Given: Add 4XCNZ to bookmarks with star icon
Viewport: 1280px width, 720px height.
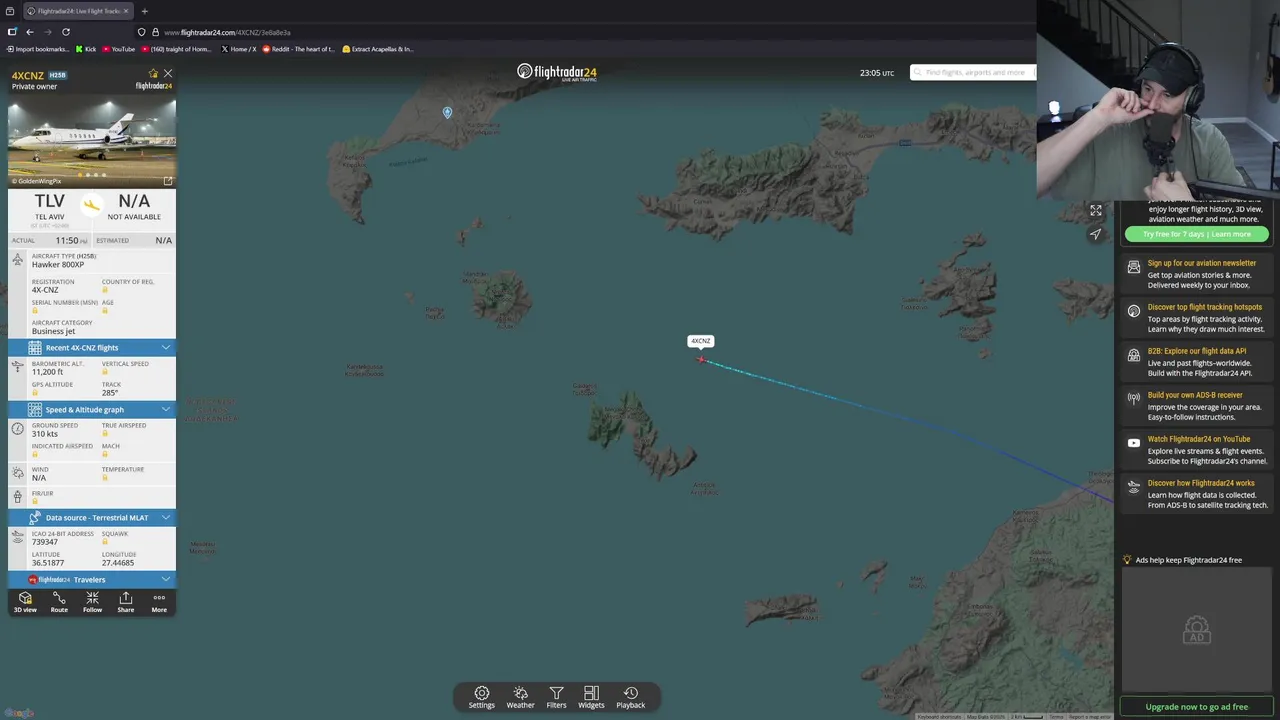Looking at the screenshot, I should coord(153,74).
